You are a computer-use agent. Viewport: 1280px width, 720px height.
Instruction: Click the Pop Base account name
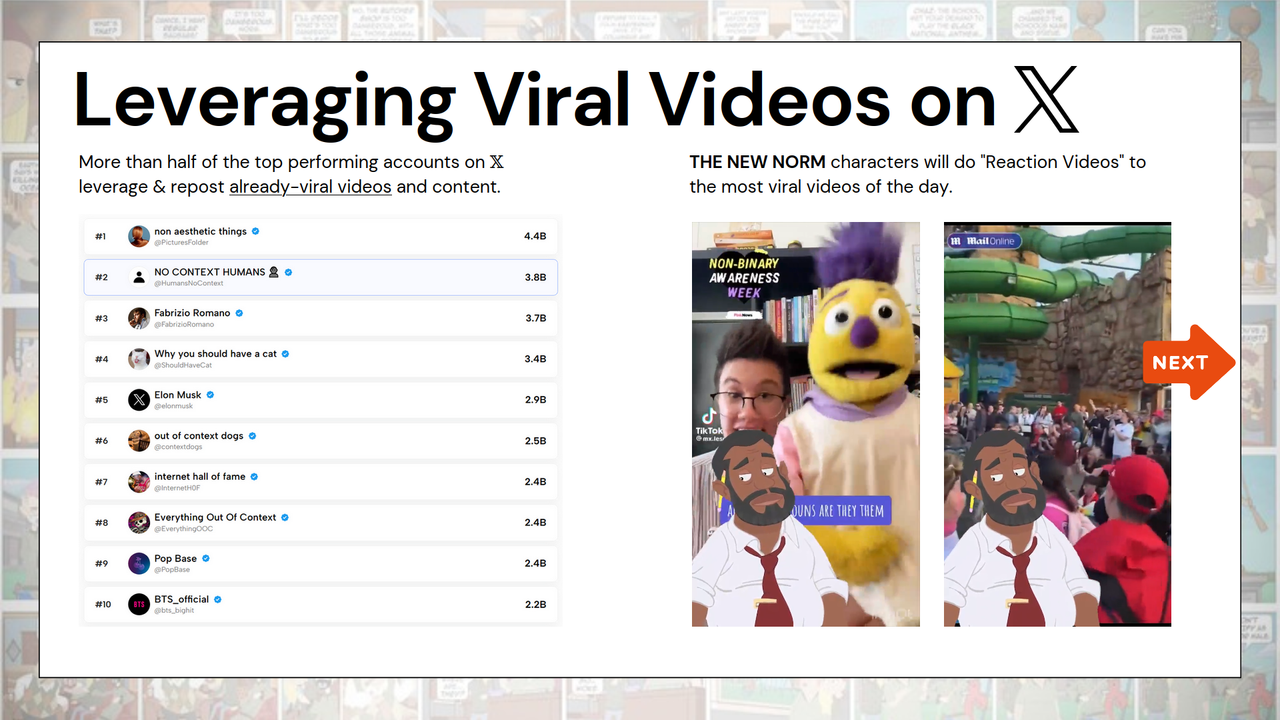click(176, 559)
